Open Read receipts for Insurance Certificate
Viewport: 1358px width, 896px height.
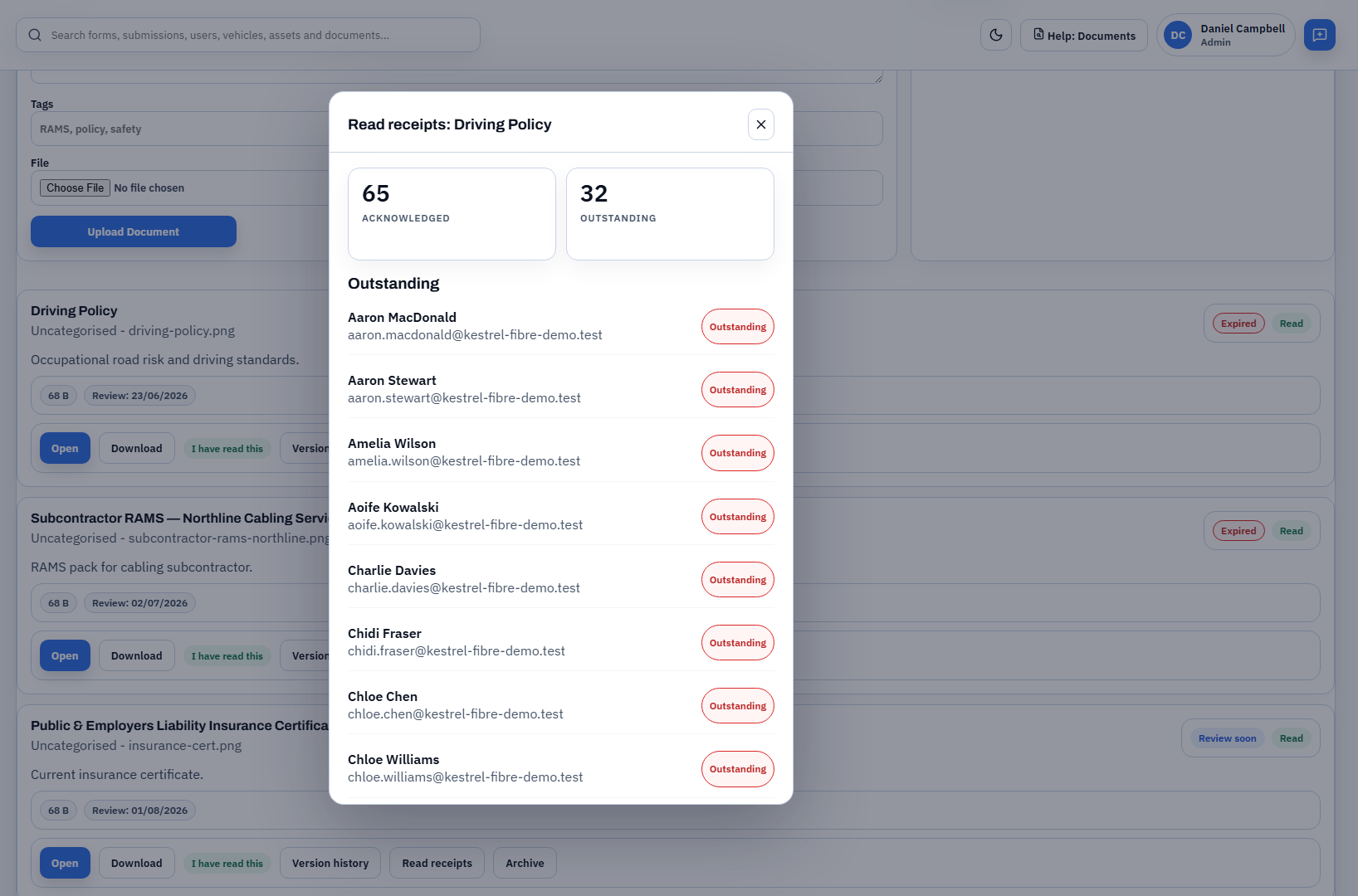pyautogui.click(x=437, y=863)
